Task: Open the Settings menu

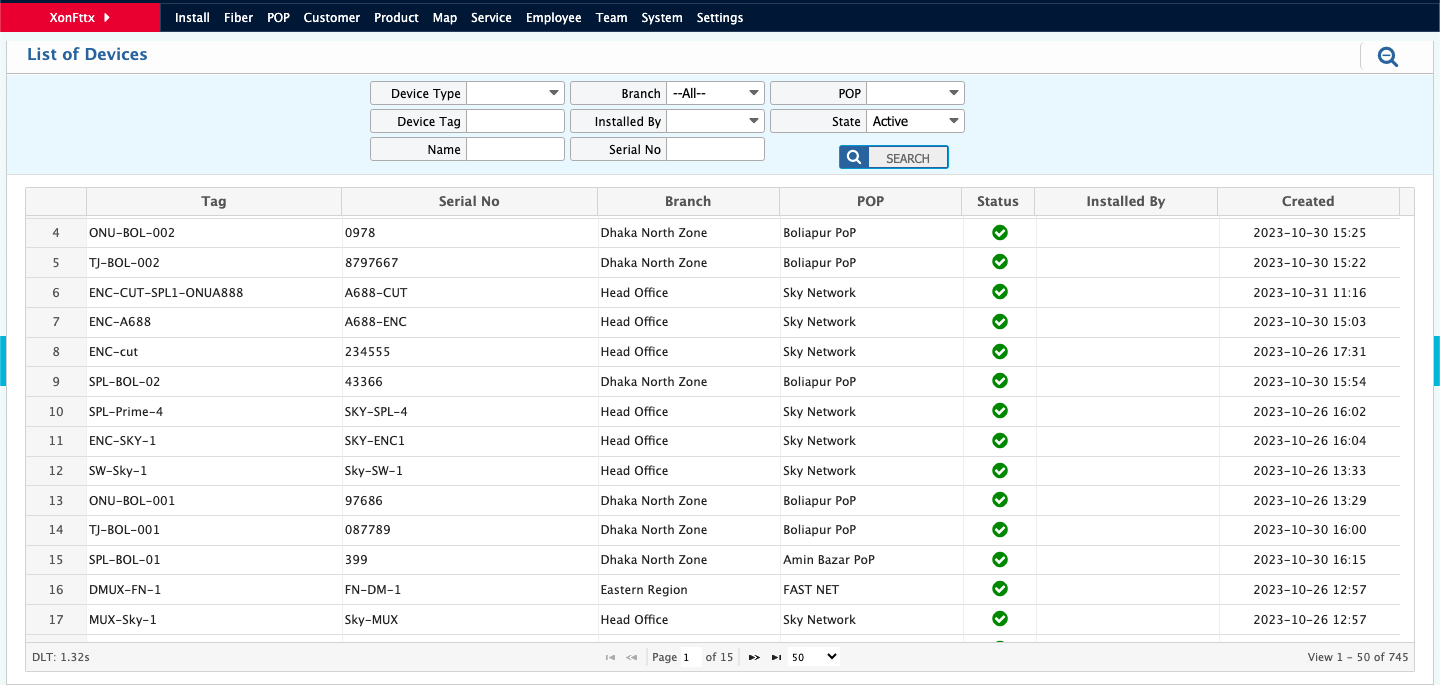Action: 719,17
